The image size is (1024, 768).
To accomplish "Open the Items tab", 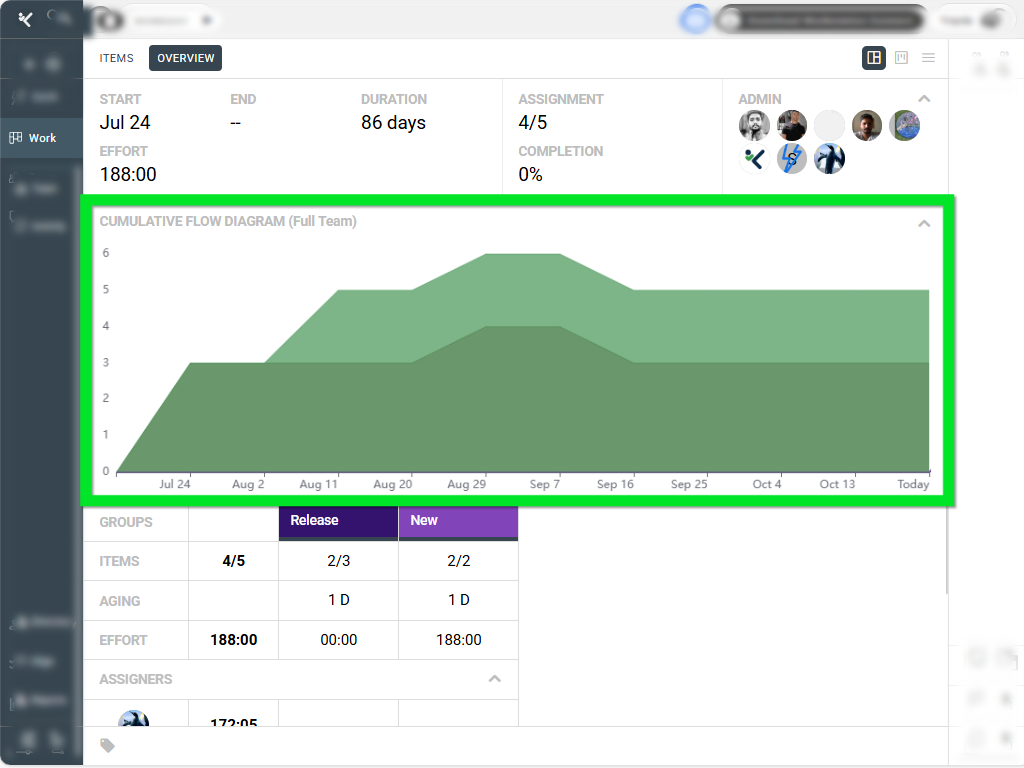I will pos(116,58).
